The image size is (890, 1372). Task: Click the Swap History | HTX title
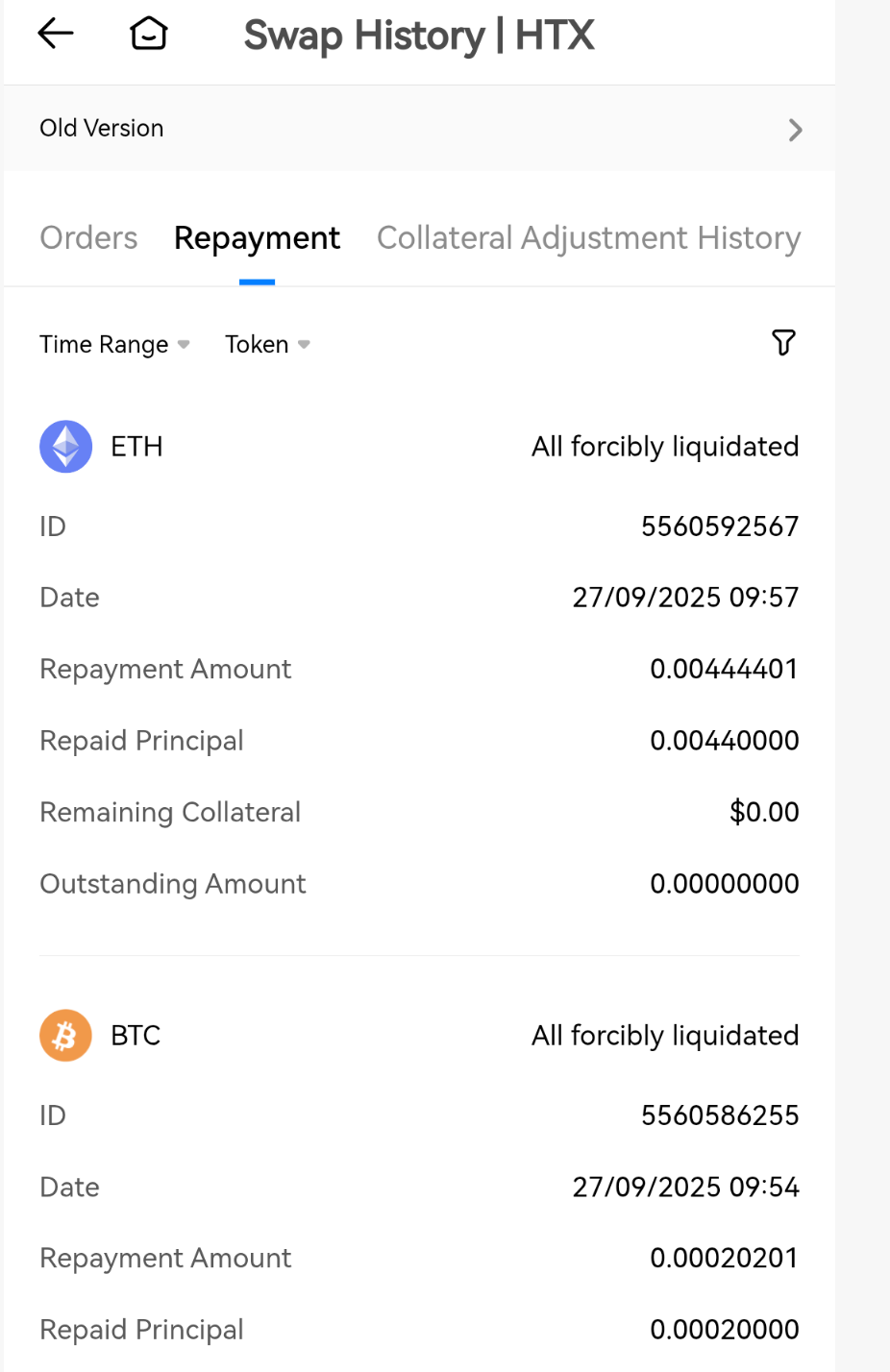[419, 36]
